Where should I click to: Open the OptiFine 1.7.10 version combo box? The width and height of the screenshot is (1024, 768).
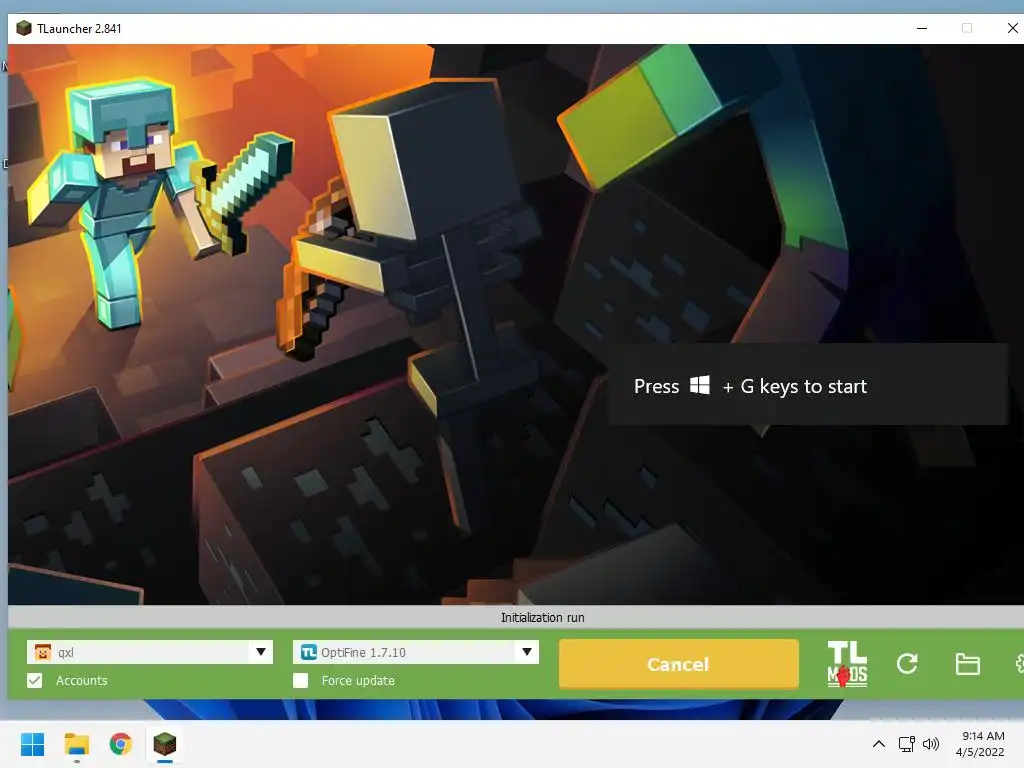tap(415, 652)
